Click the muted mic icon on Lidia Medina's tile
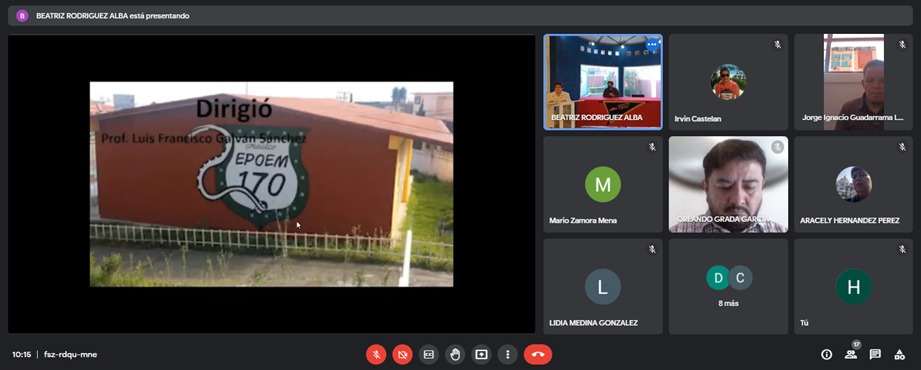This screenshot has height=370, width=921. [x=652, y=249]
